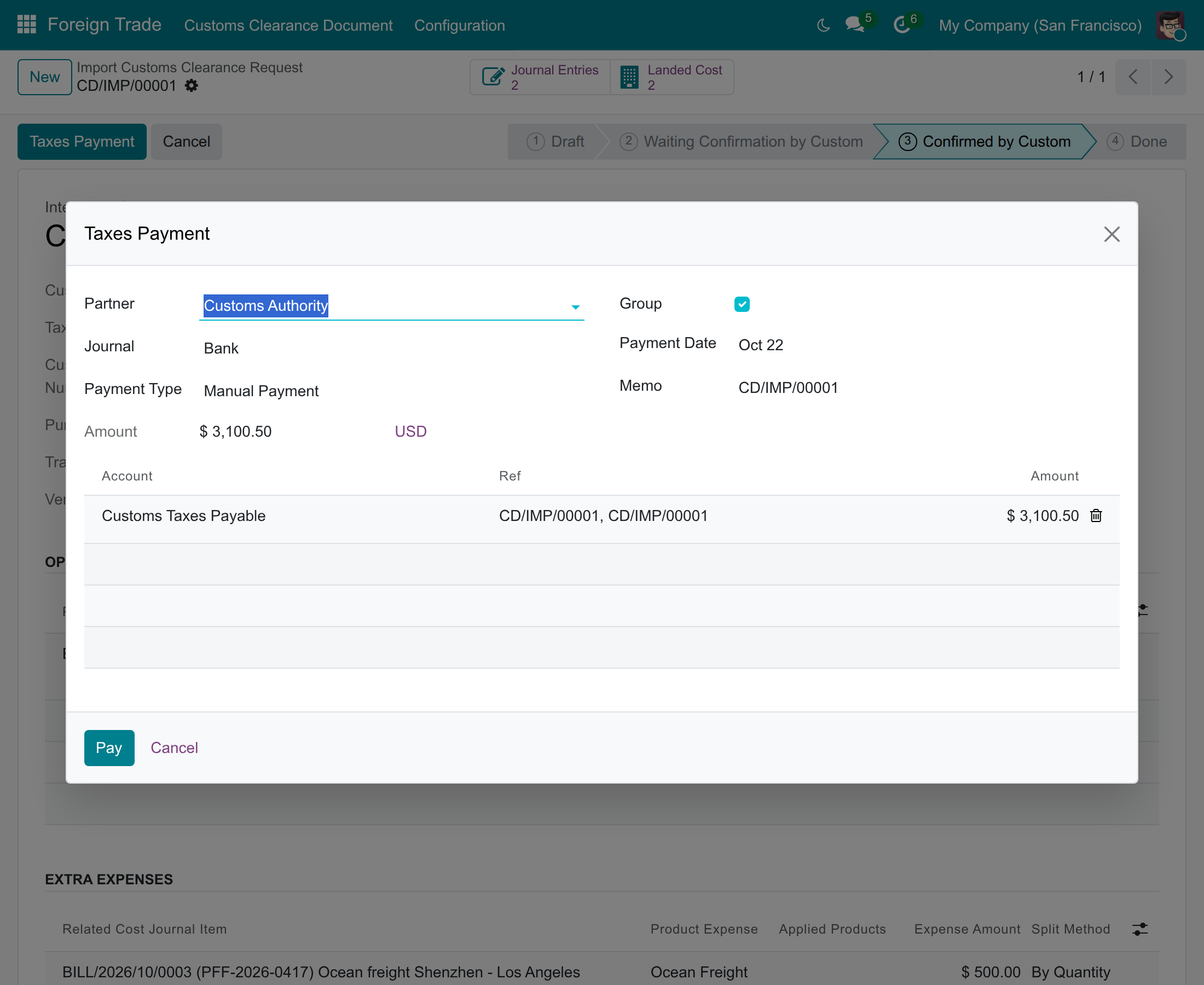Click the New record button
Viewport: 1204px width, 985px height.
pyautogui.click(x=44, y=77)
